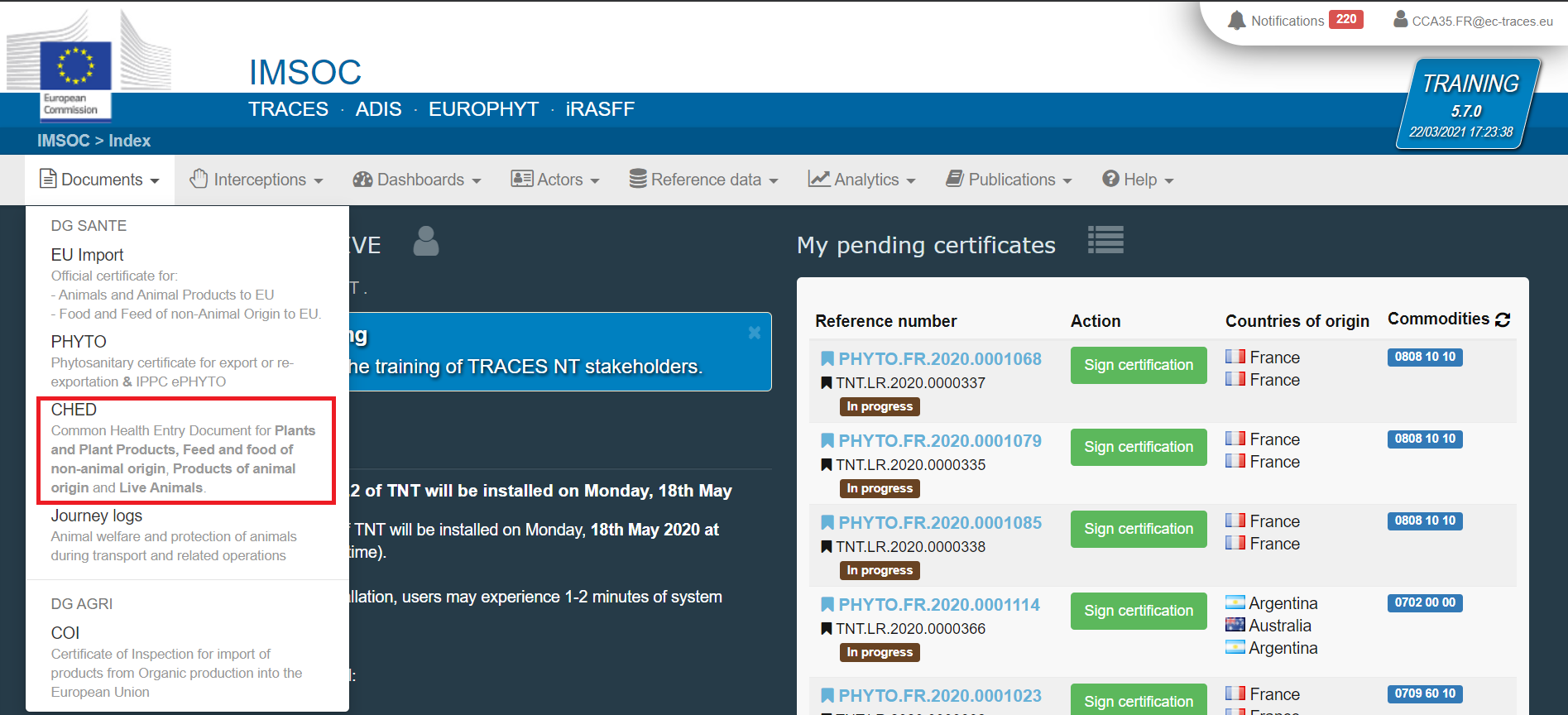The height and width of the screenshot is (715, 1568).
Task: Sign certification for PHYTO.FR.2020.0001114
Action: [x=1139, y=611]
